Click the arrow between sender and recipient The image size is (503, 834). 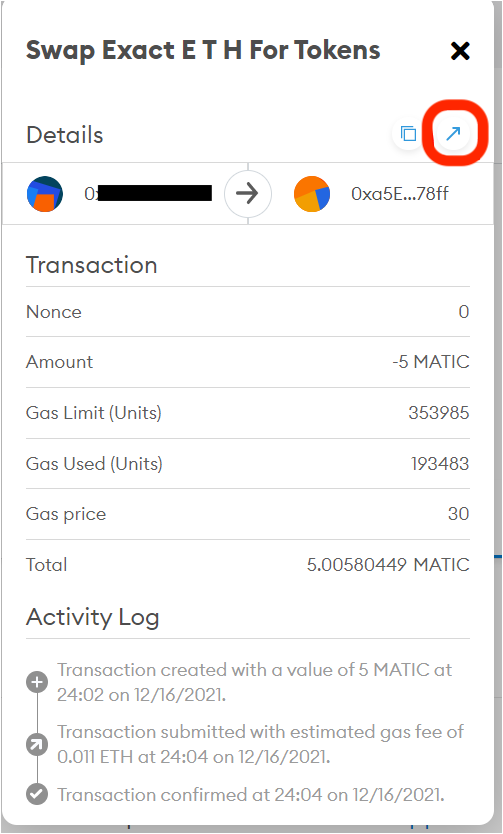(247, 194)
